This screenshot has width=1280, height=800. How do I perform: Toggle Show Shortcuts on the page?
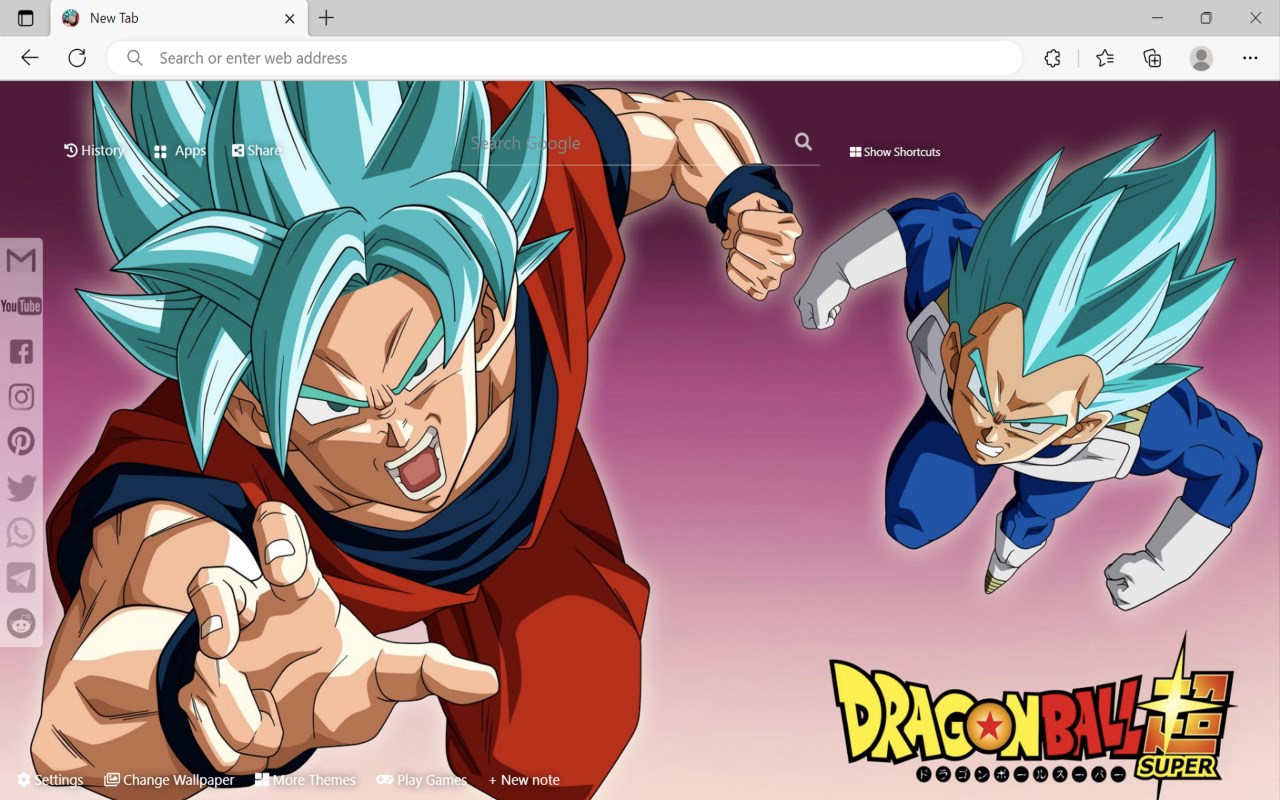coord(895,152)
